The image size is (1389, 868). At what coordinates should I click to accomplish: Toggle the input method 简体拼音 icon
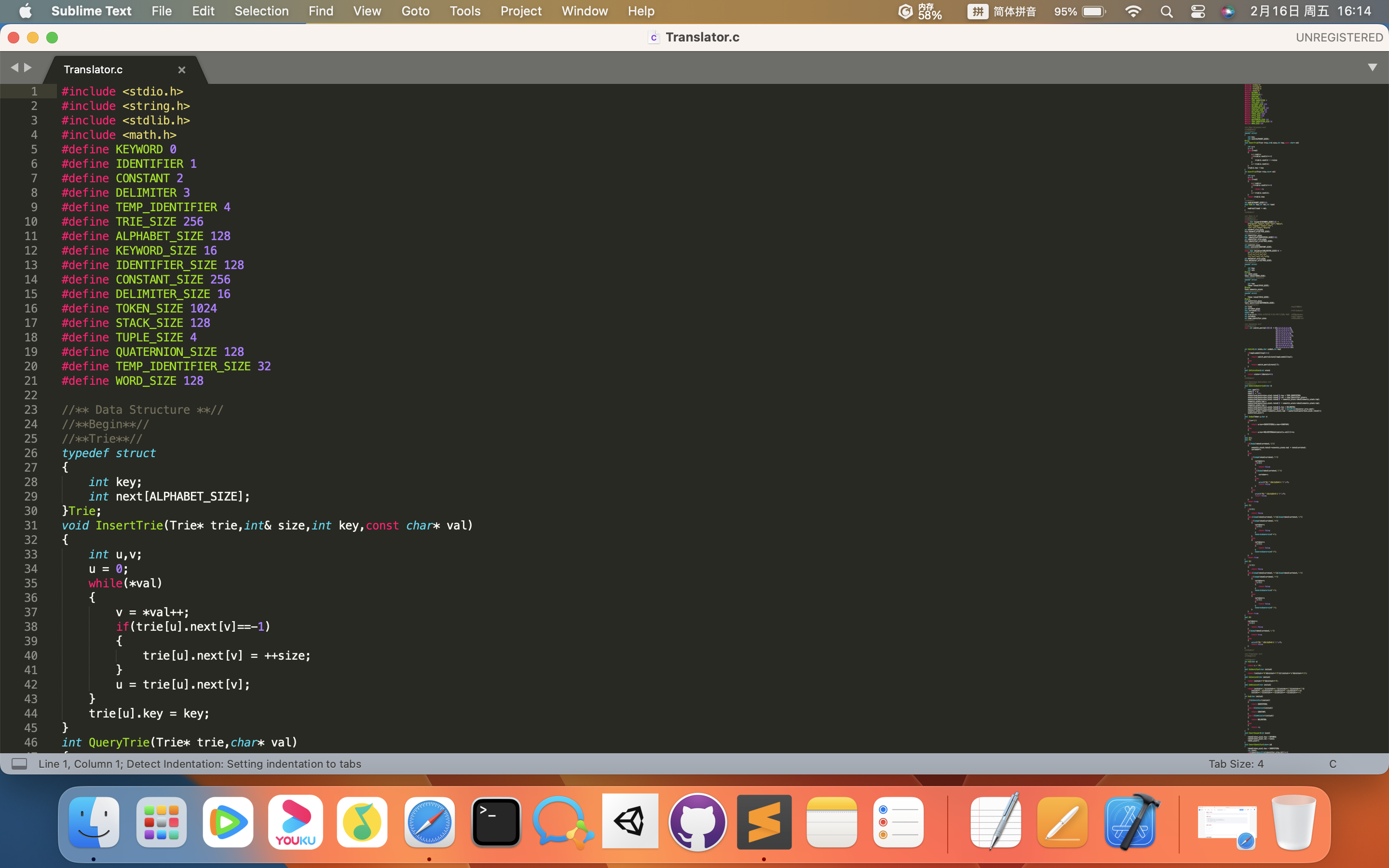(975, 11)
